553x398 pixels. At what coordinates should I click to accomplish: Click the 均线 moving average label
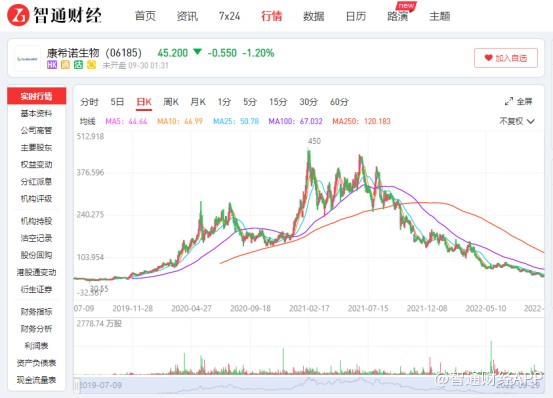point(87,121)
